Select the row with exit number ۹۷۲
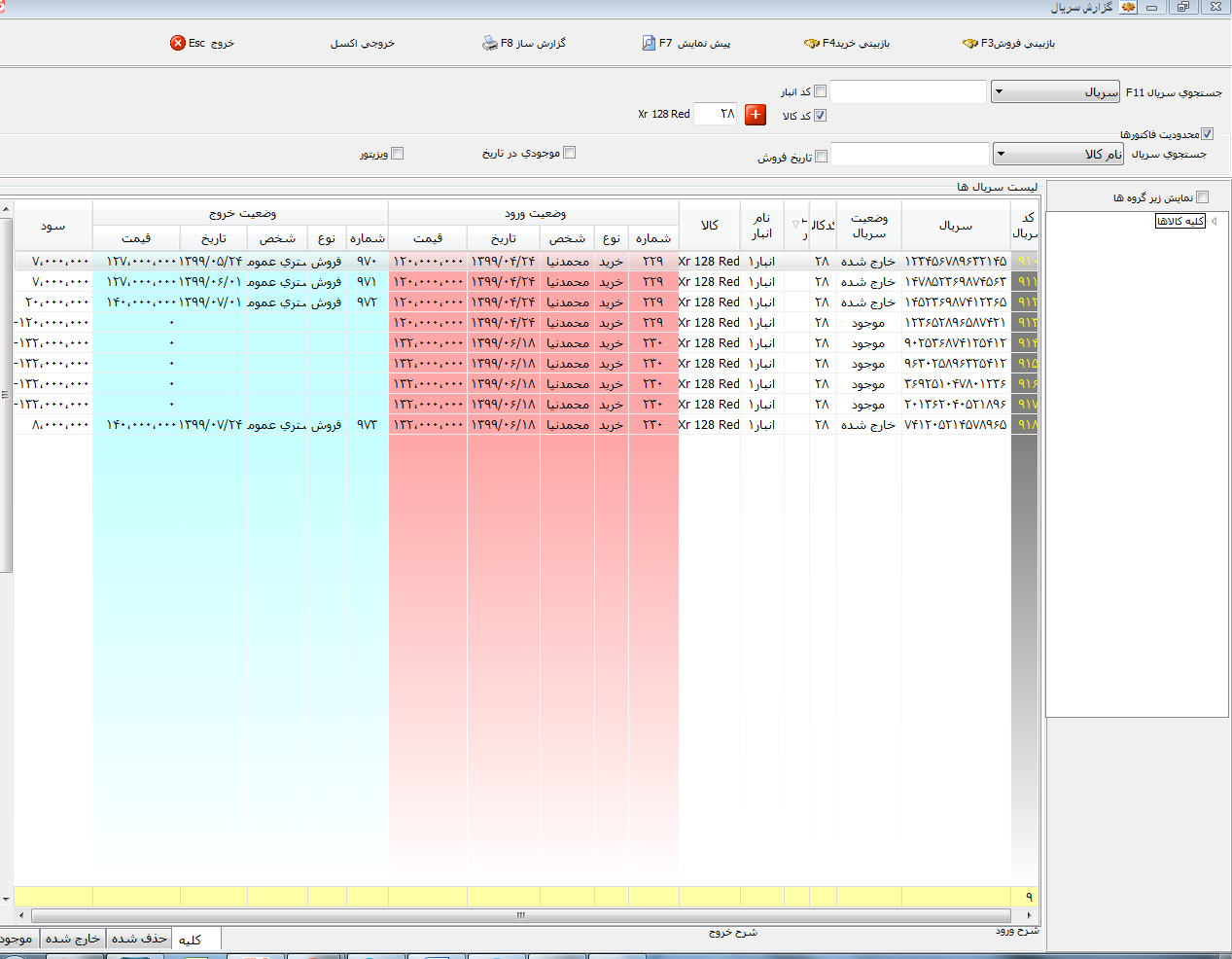The height and width of the screenshot is (959, 1232). [x=526, y=302]
